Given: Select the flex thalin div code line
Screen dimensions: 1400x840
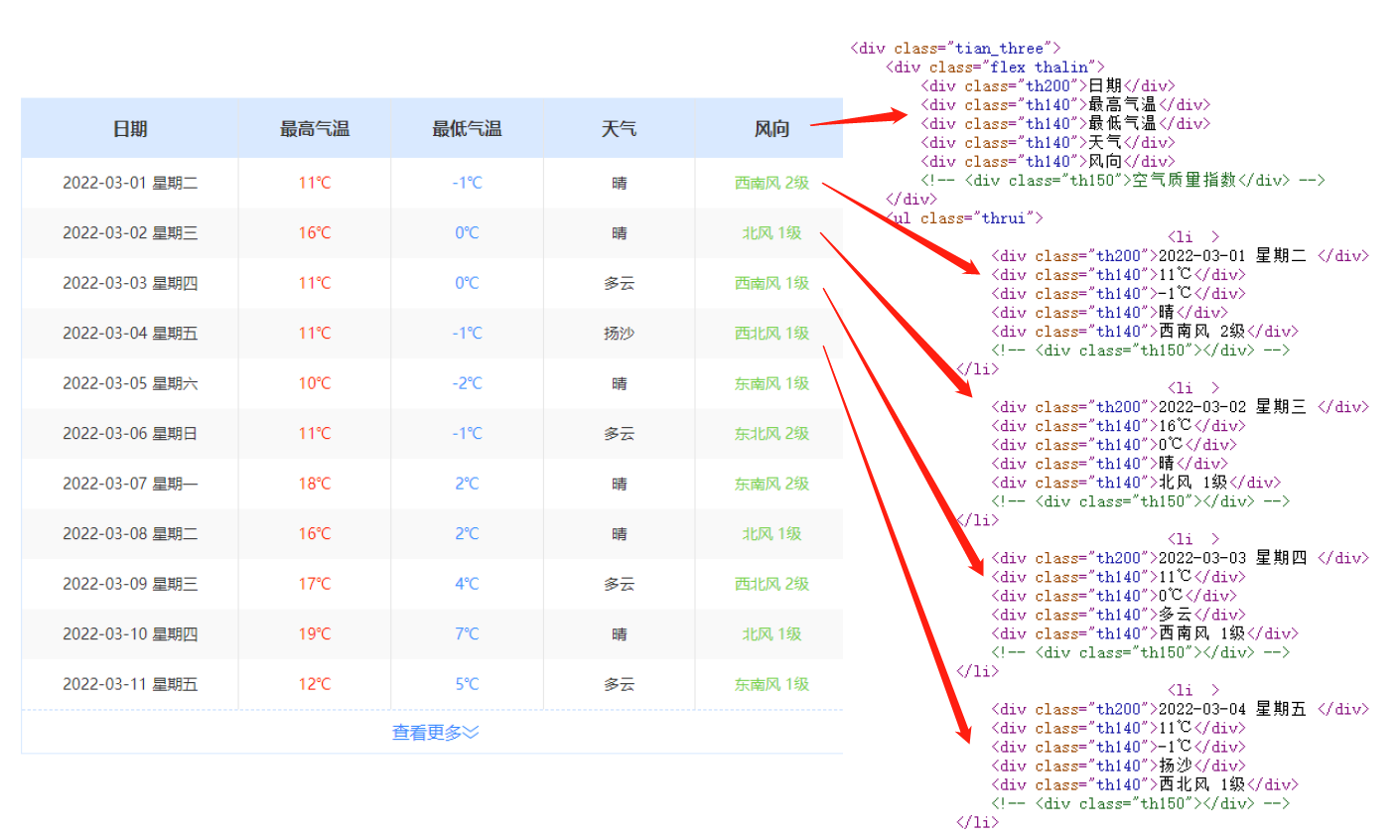Looking at the screenshot, I should point(995,68).
